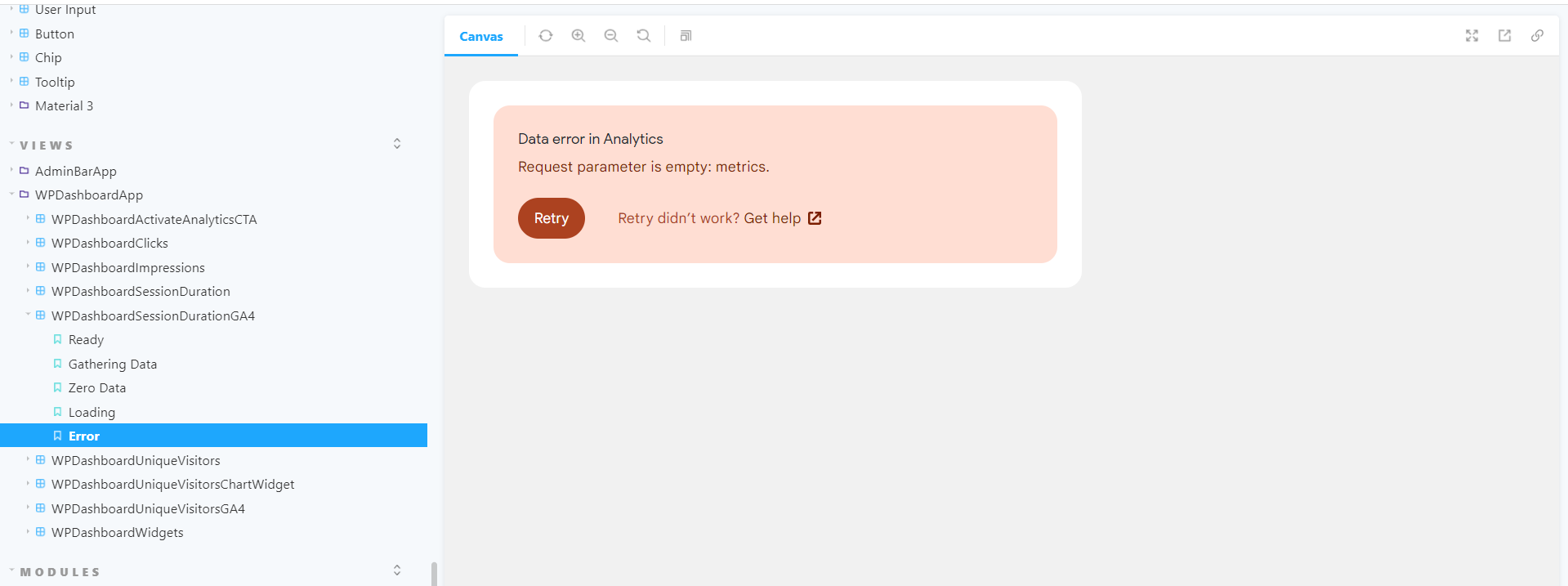Remount the active story
This screenshot has height=586, width=1568.
click(x=545, y=36)
